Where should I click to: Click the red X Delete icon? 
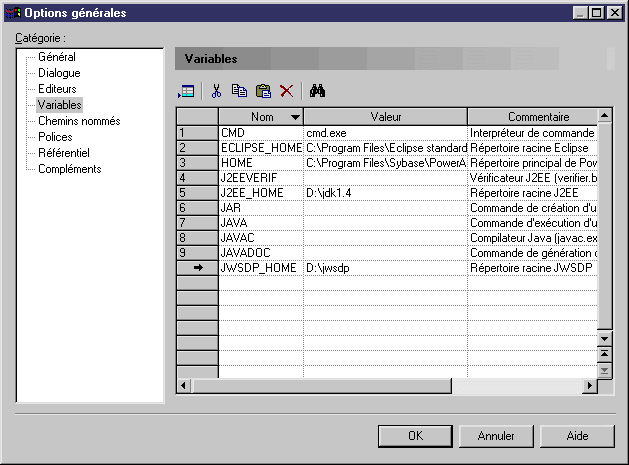287,91
